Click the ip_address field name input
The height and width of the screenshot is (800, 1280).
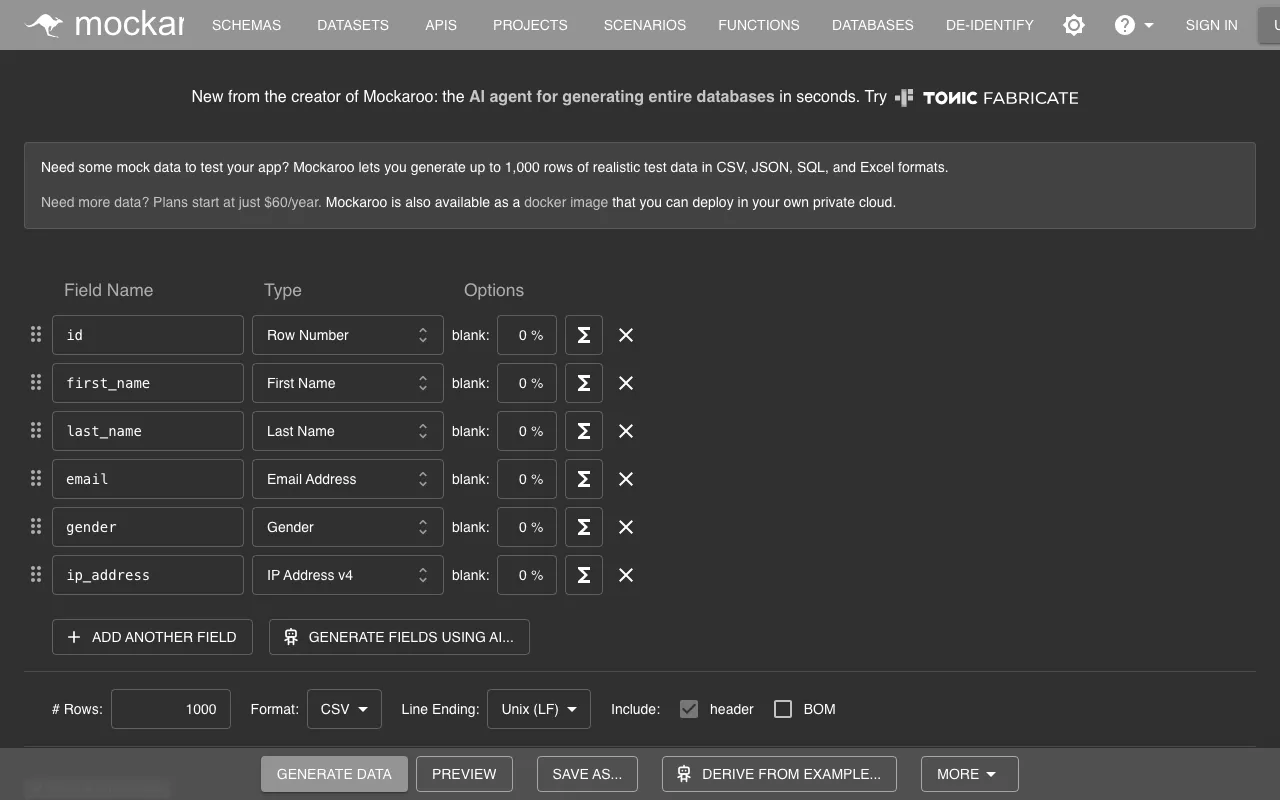click(148, 575)
